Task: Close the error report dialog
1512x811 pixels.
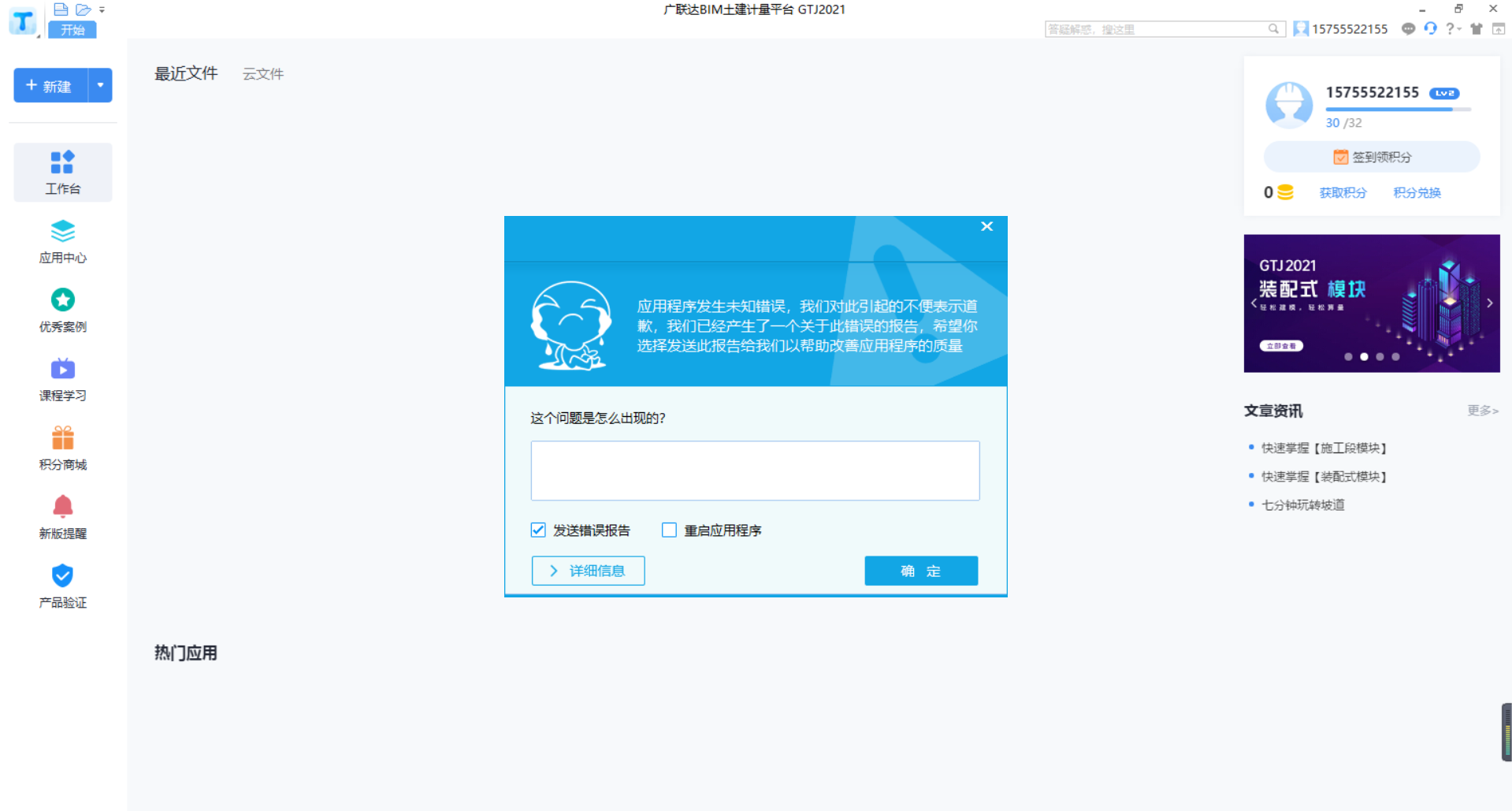Action: [x=986, y=226]
